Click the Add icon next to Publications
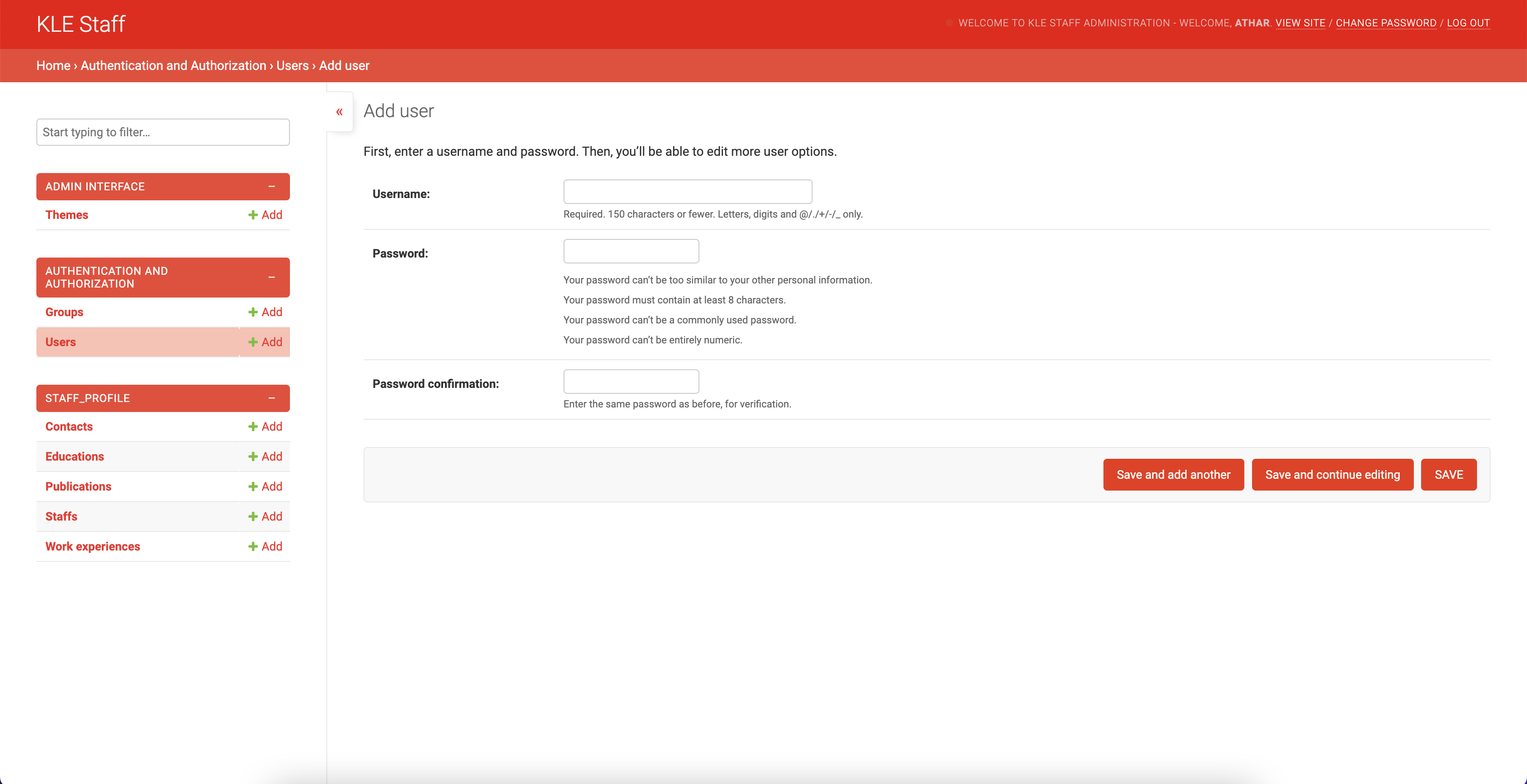Image resolution: width=1527 pixels, height=784 pixels. point(264,486)
